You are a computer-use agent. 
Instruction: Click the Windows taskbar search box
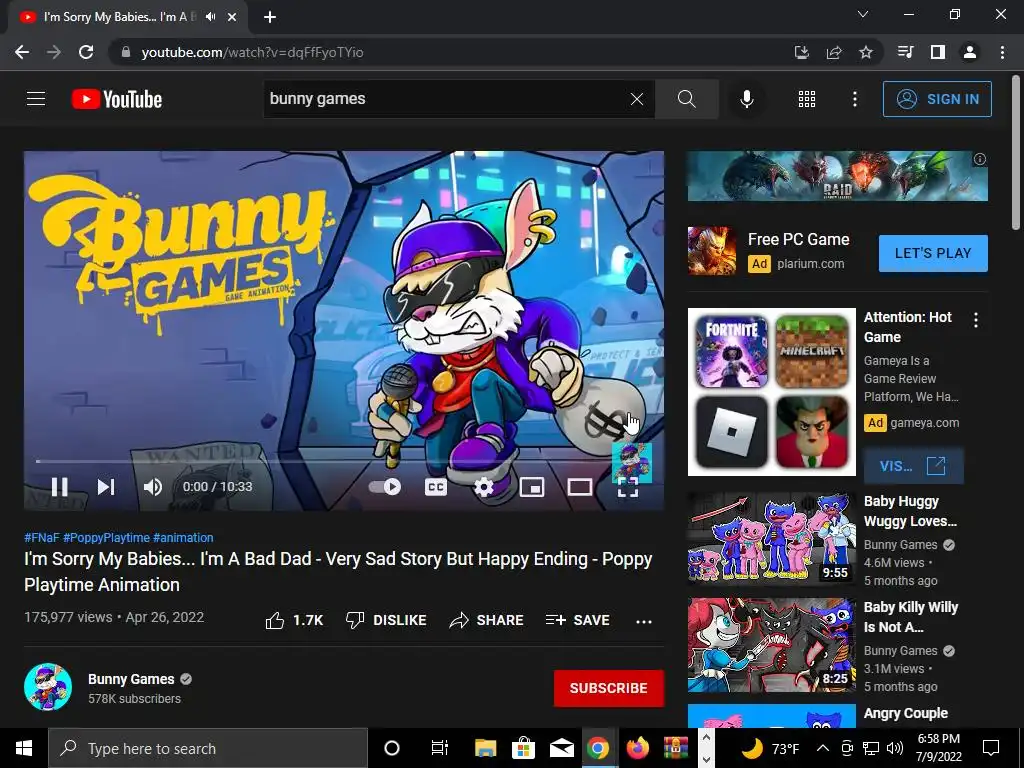(x=208, y=748)
